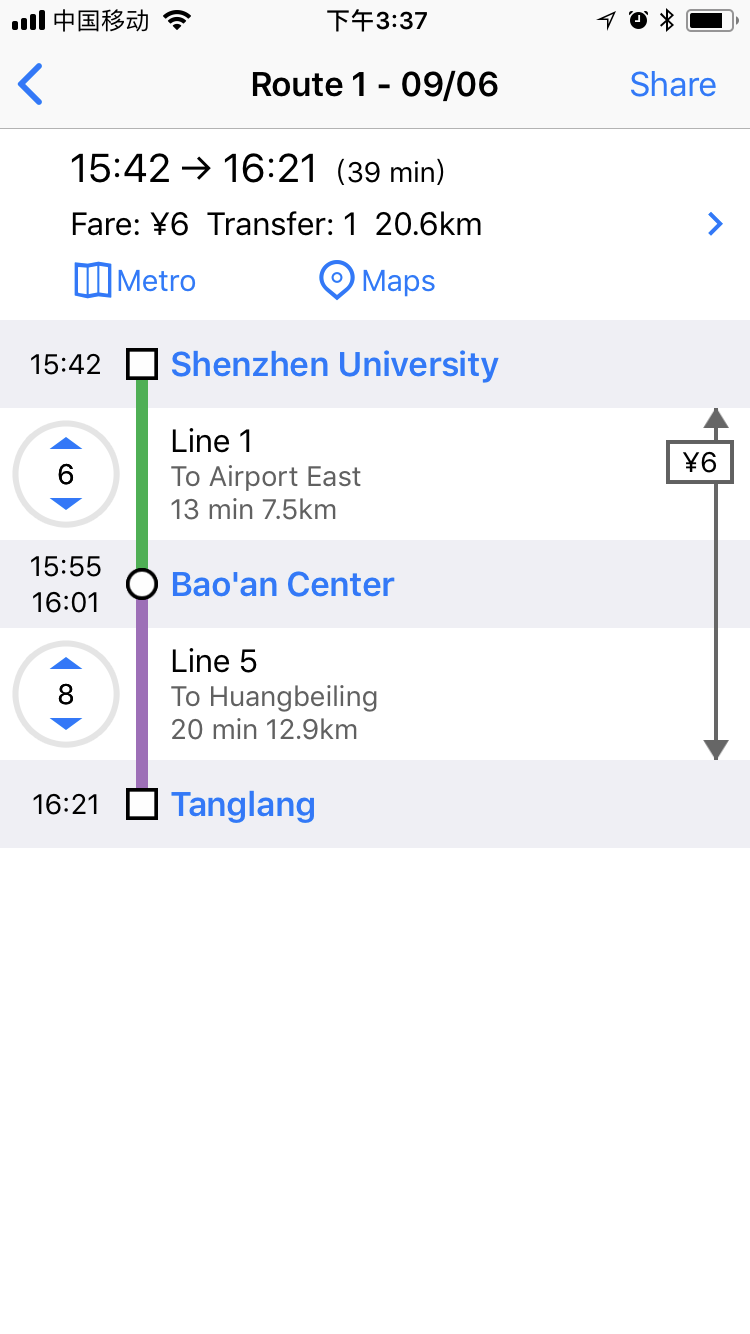Tap the Maps location pin icon
The width and height of the screenshot is (750, 1334).
coord(336,281)
